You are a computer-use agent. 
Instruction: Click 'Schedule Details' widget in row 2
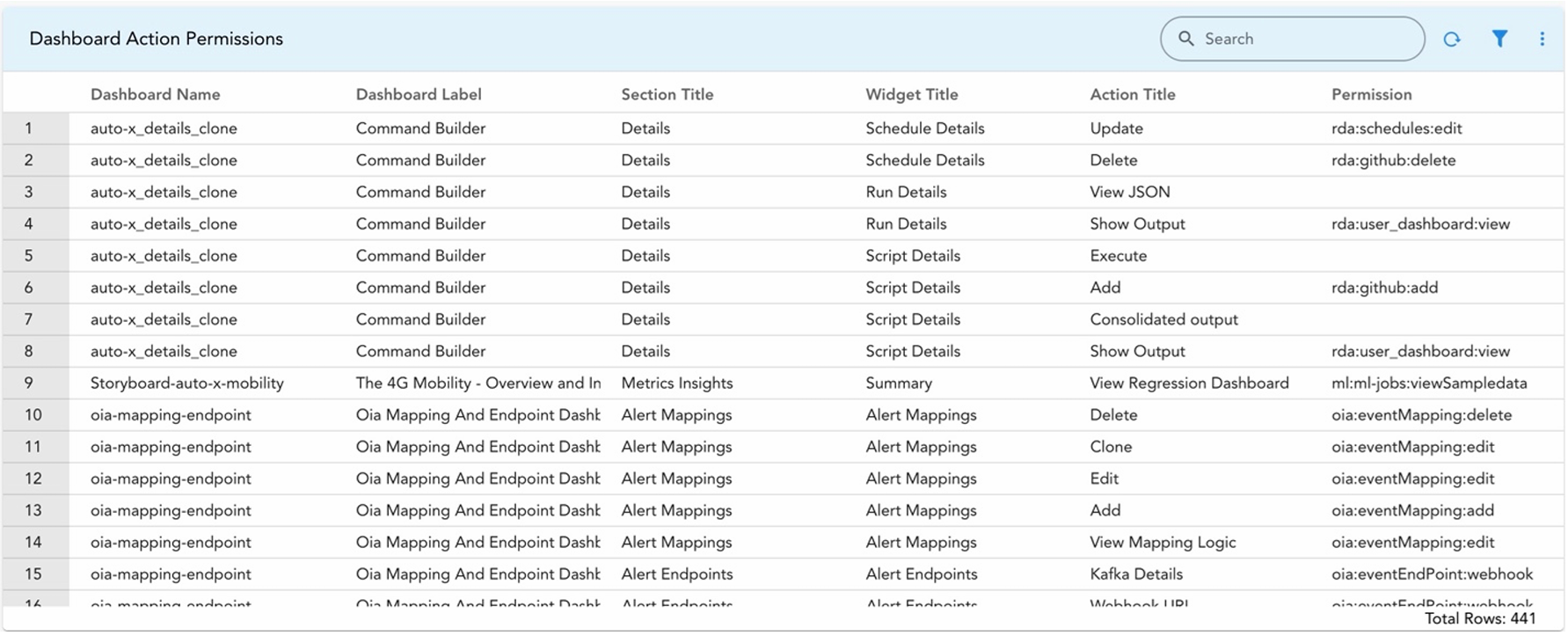coord(925,160)
